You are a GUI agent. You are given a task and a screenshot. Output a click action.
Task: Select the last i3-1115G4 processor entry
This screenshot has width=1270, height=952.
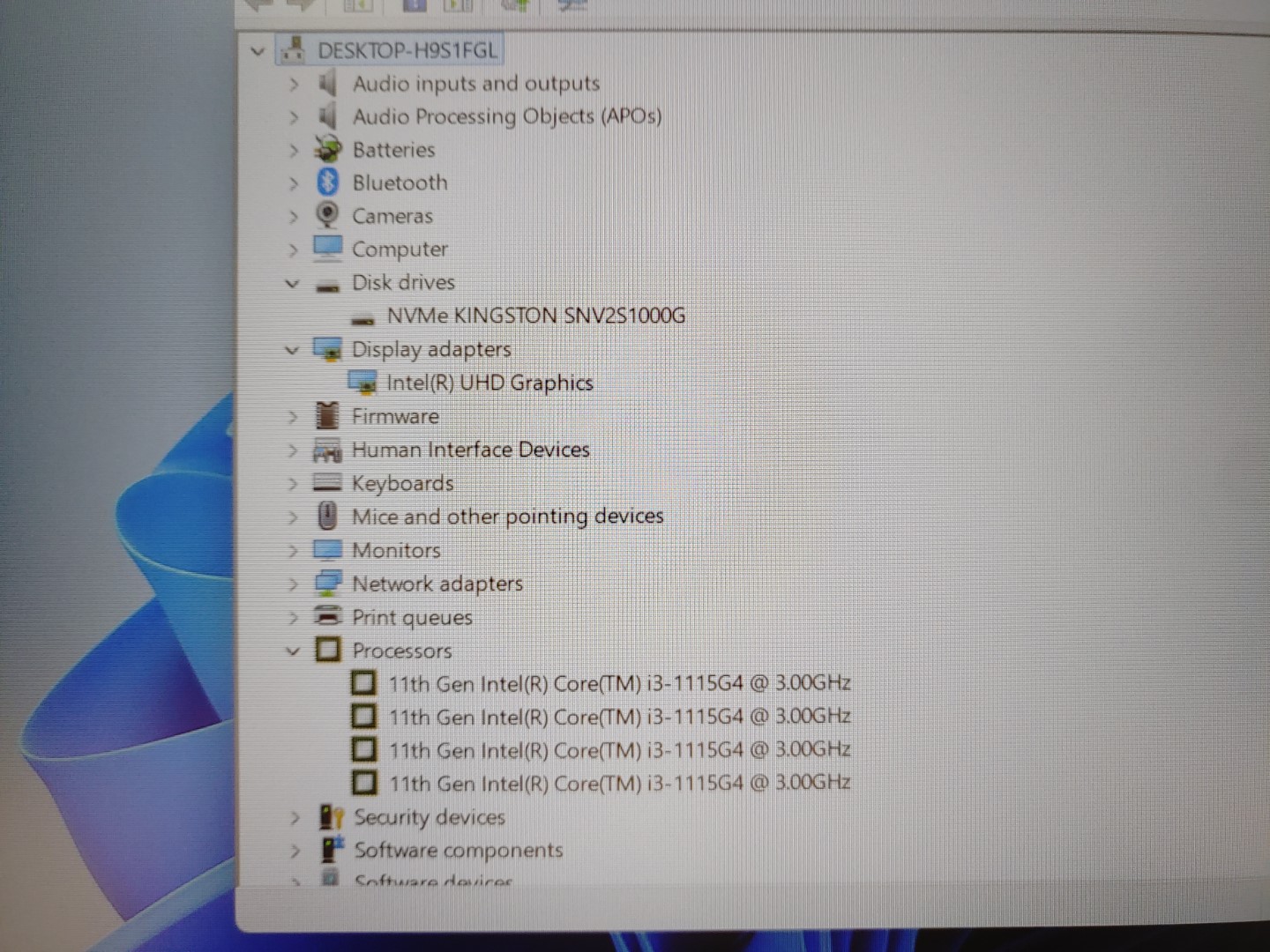tap(619, 783)
